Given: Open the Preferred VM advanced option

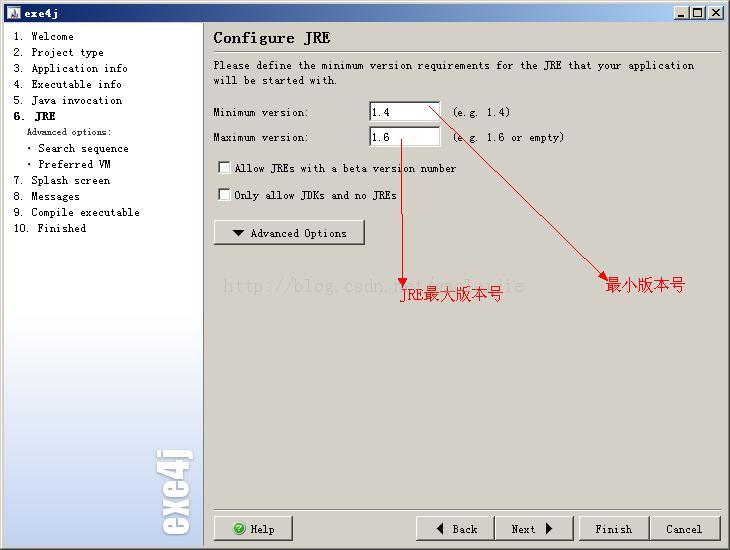Looking at the screenshot, I should pyautogui.click(x=74, y=164).
